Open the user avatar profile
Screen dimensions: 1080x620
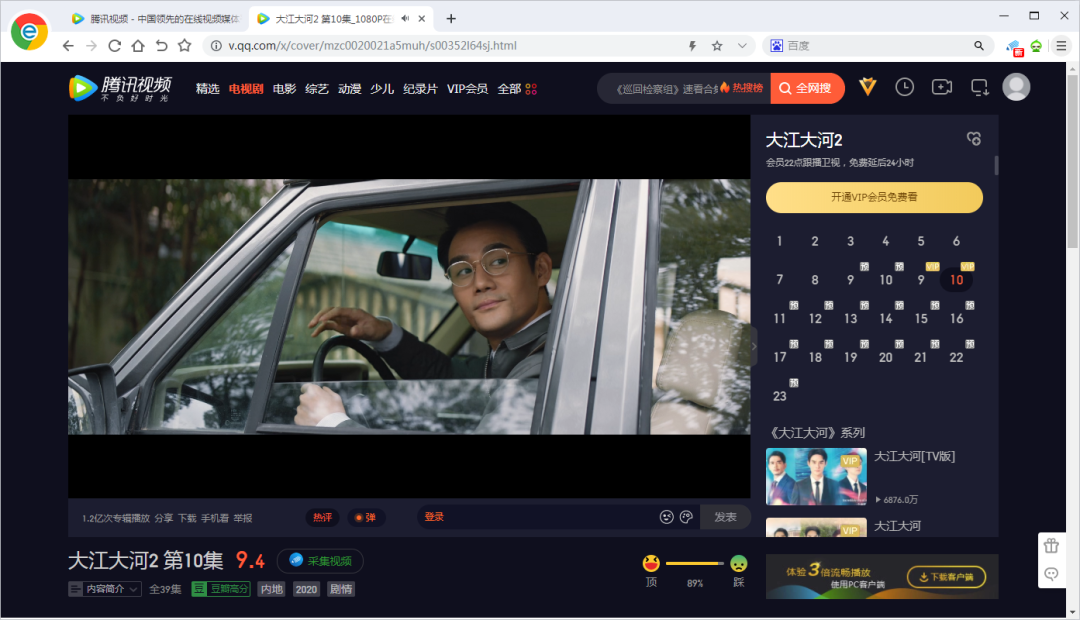point(1016,87)
